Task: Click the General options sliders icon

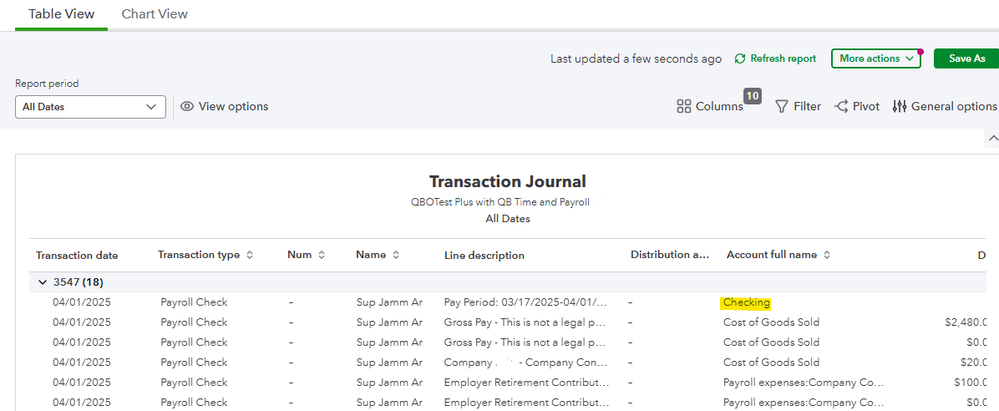Action: (x=899, y=106)
